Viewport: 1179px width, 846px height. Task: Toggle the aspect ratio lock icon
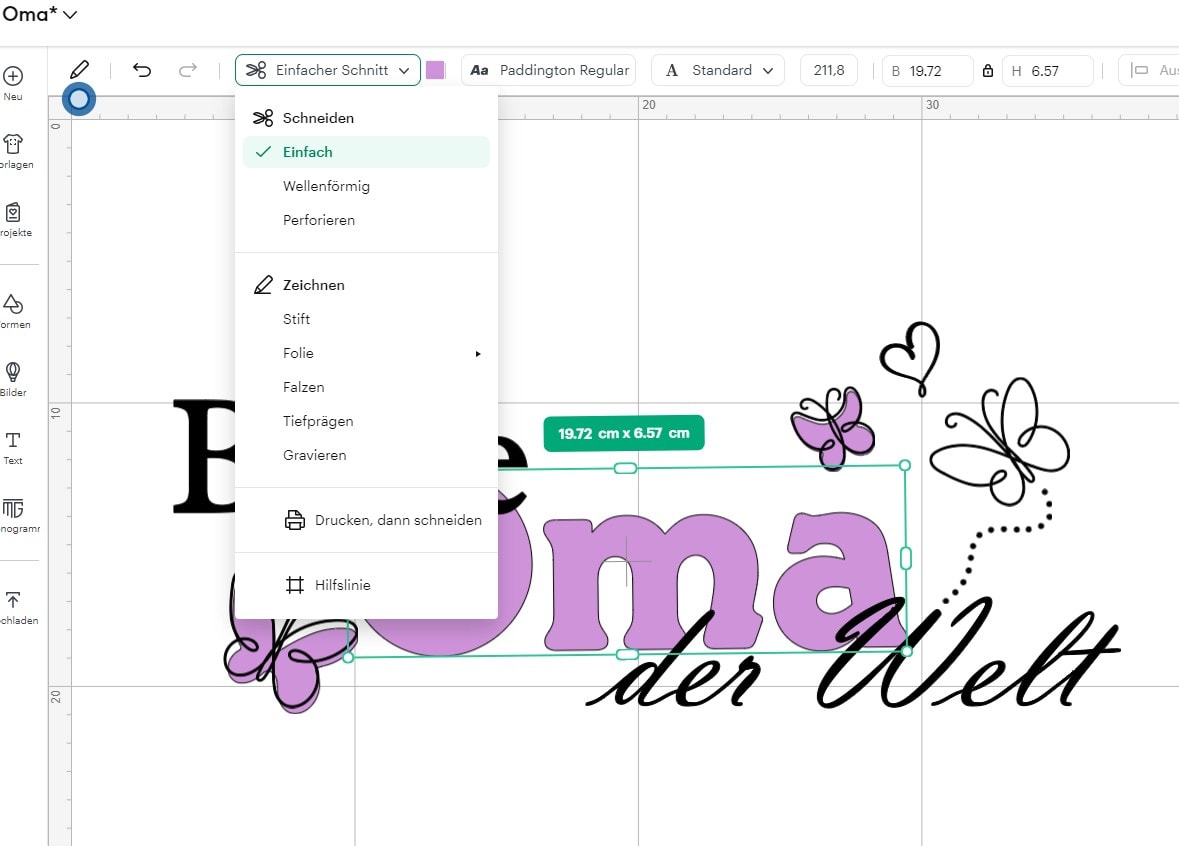988,71
